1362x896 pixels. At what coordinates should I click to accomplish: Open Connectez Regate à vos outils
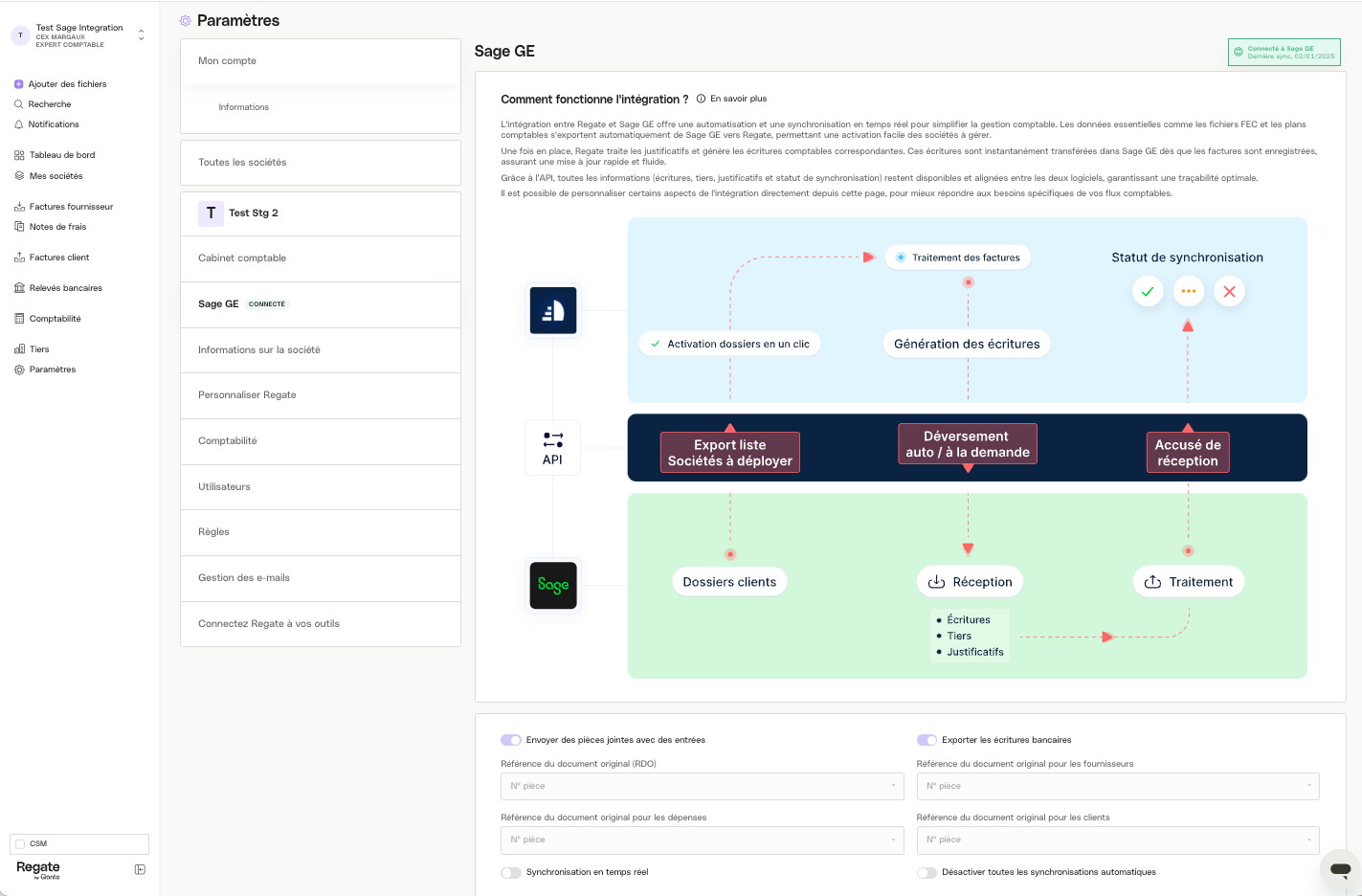tap(321, 624)
